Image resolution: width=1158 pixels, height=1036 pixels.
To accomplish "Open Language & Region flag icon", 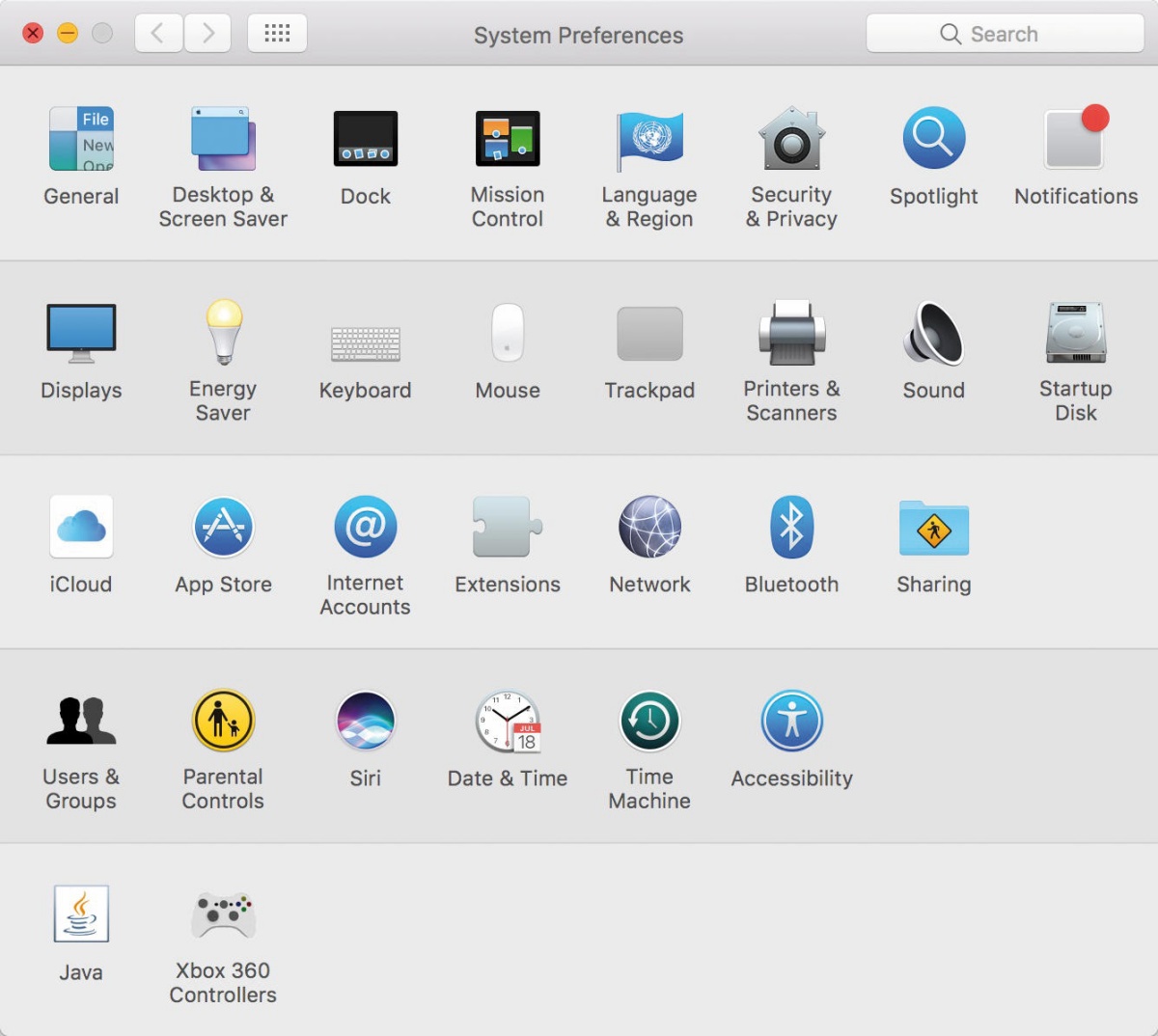I will point(649,139).
